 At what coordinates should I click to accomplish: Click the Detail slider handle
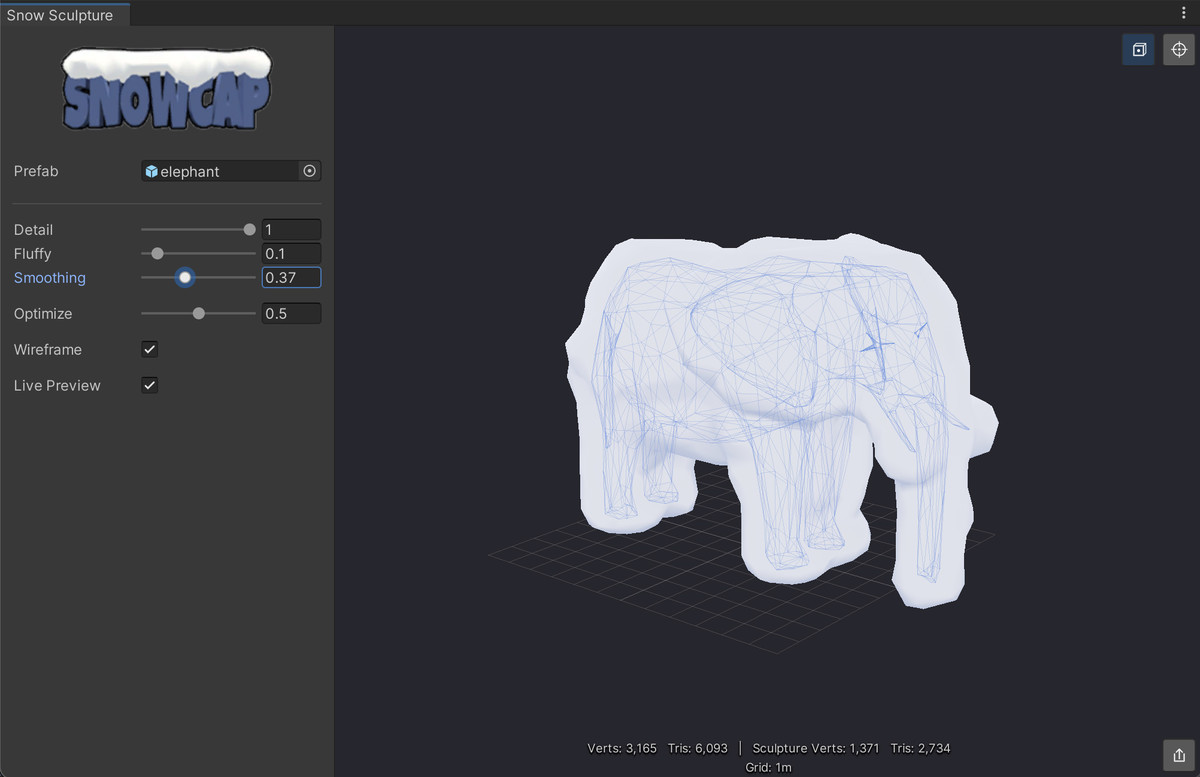[249, 229]
